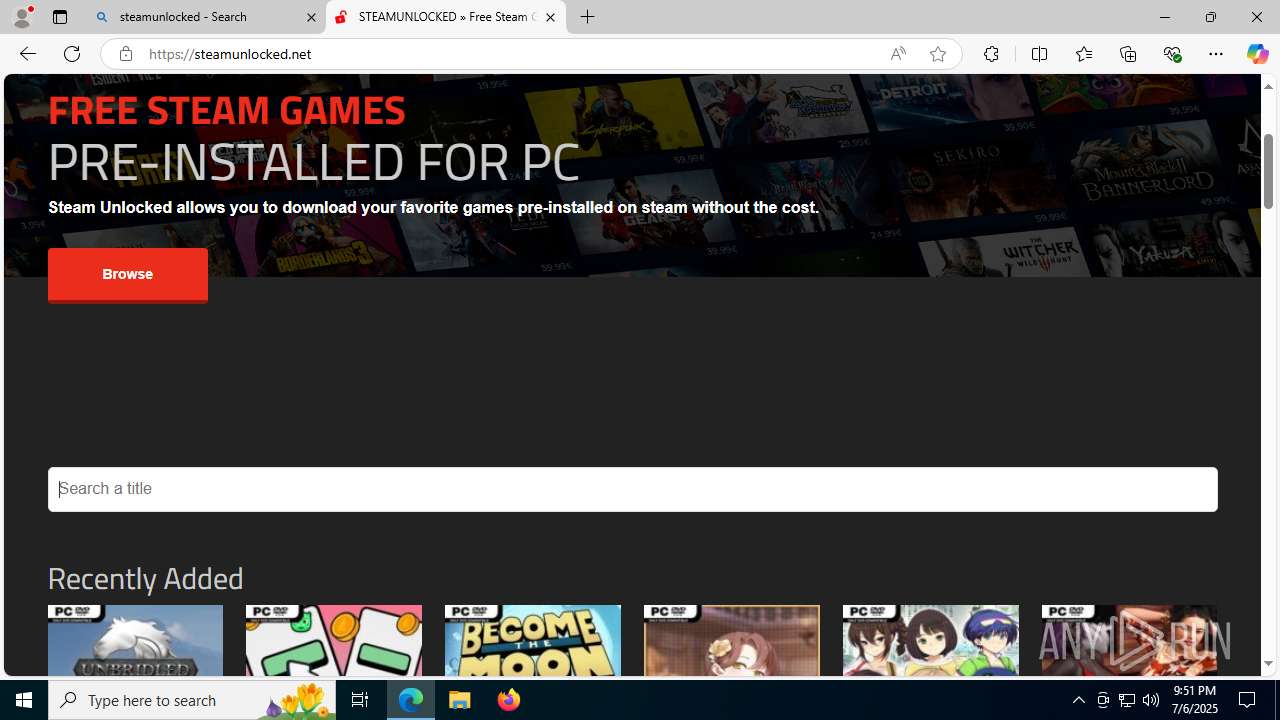Add this page to favorites
This screenshot has height=720, width=1280.
(937, 54)
